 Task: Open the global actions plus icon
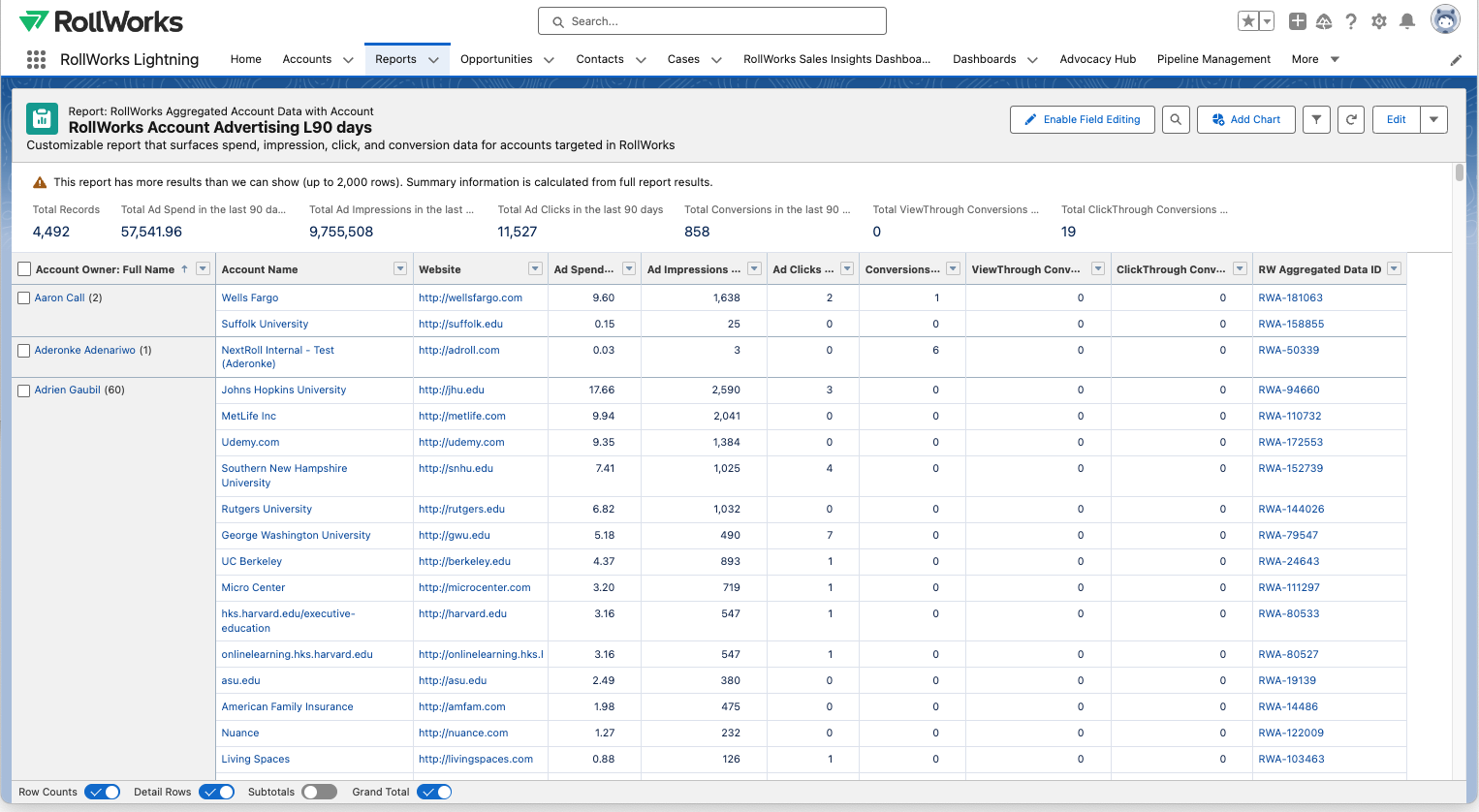(x=1297, y=21)
